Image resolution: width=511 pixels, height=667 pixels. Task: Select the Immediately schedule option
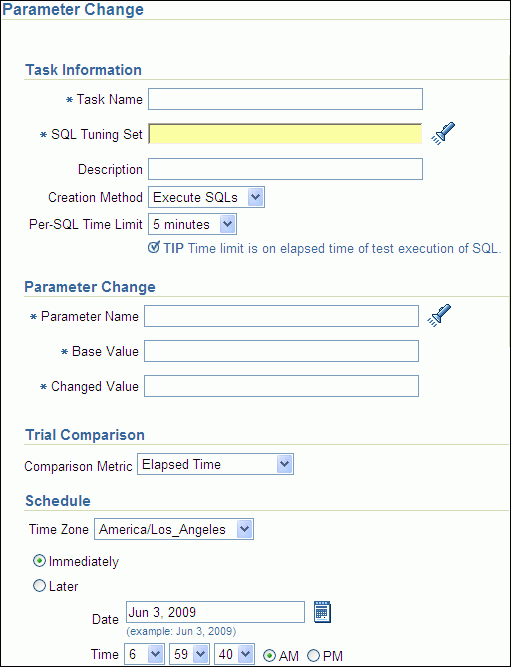point(40,562)
